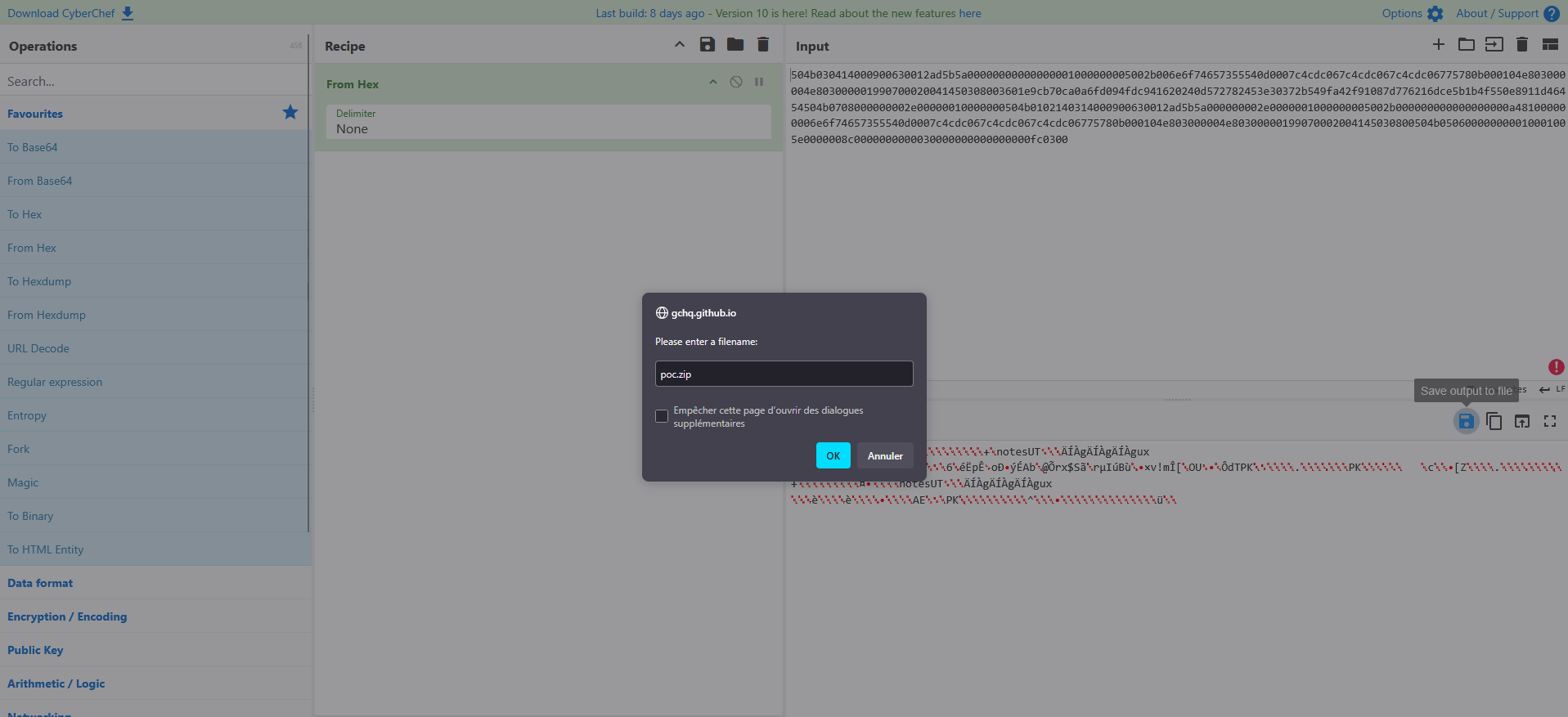Click OK in the filename dialog
The width and height of the screenshot is (1568, 717).
(833, 455)
